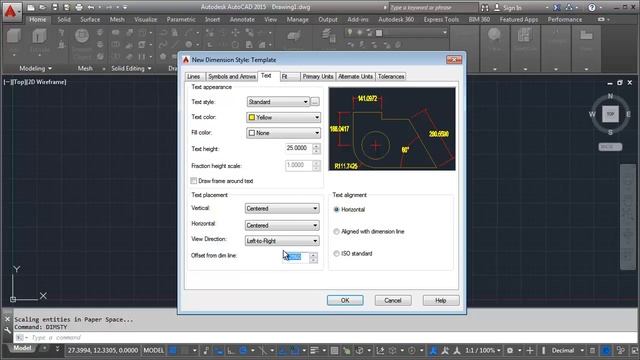
Task: Click the dialog Help button
Action: click(x=441, y=300)
